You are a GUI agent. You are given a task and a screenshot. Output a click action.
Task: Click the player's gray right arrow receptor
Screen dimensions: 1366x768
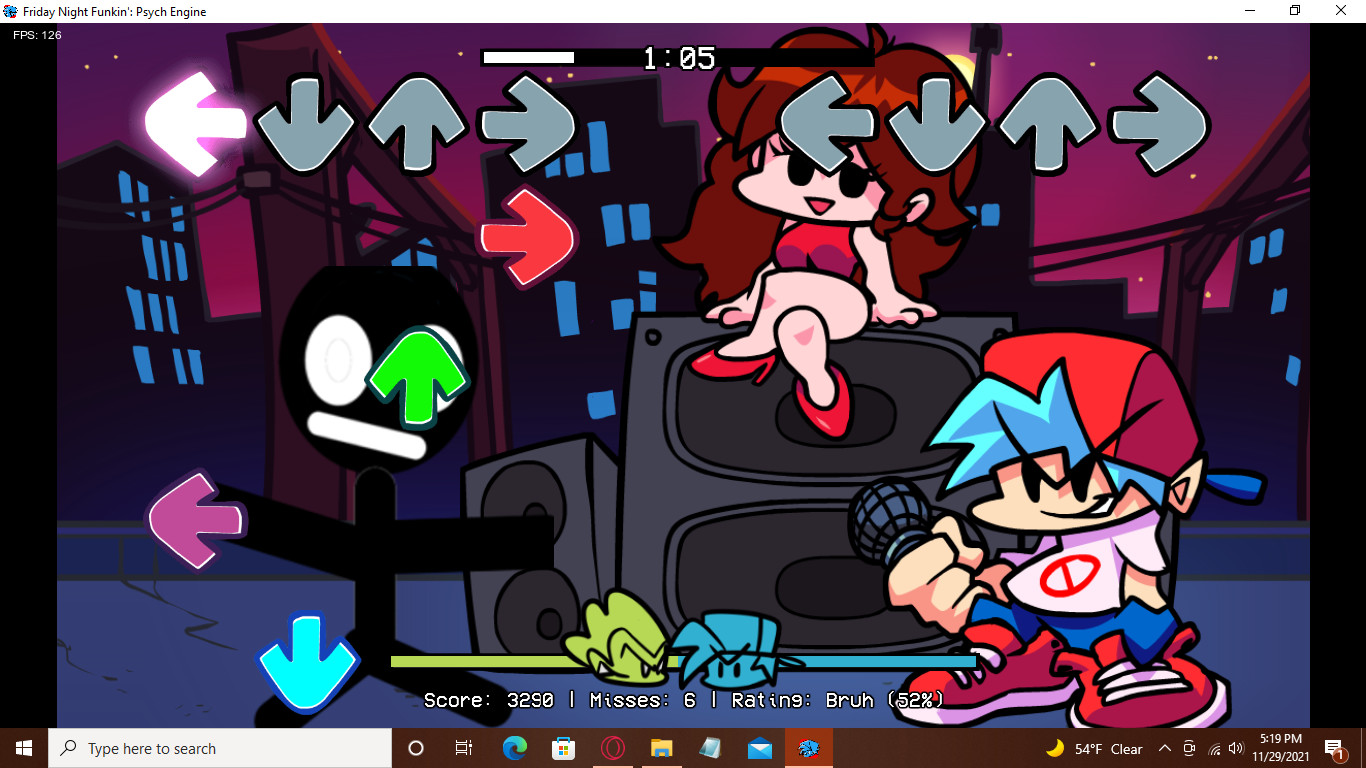(1161, 124)
